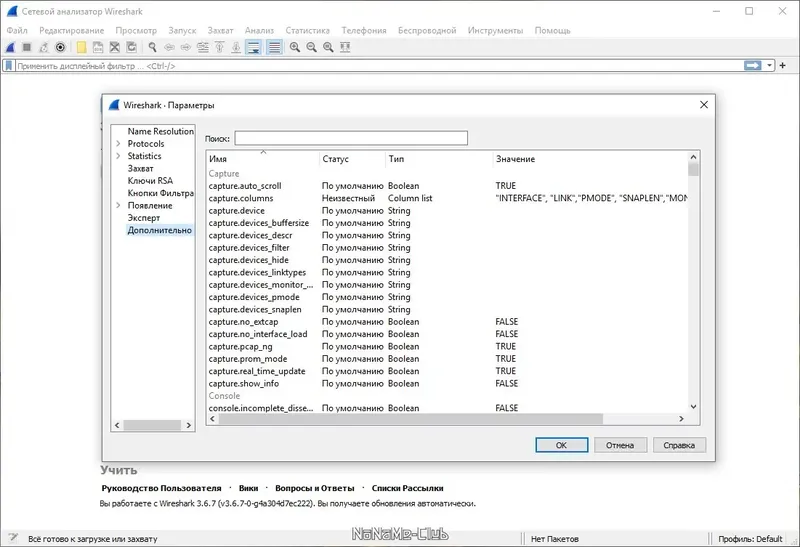This screenshot has height=547, width=800.
Task: Zoom out main window text
Action: click(311, 47)
